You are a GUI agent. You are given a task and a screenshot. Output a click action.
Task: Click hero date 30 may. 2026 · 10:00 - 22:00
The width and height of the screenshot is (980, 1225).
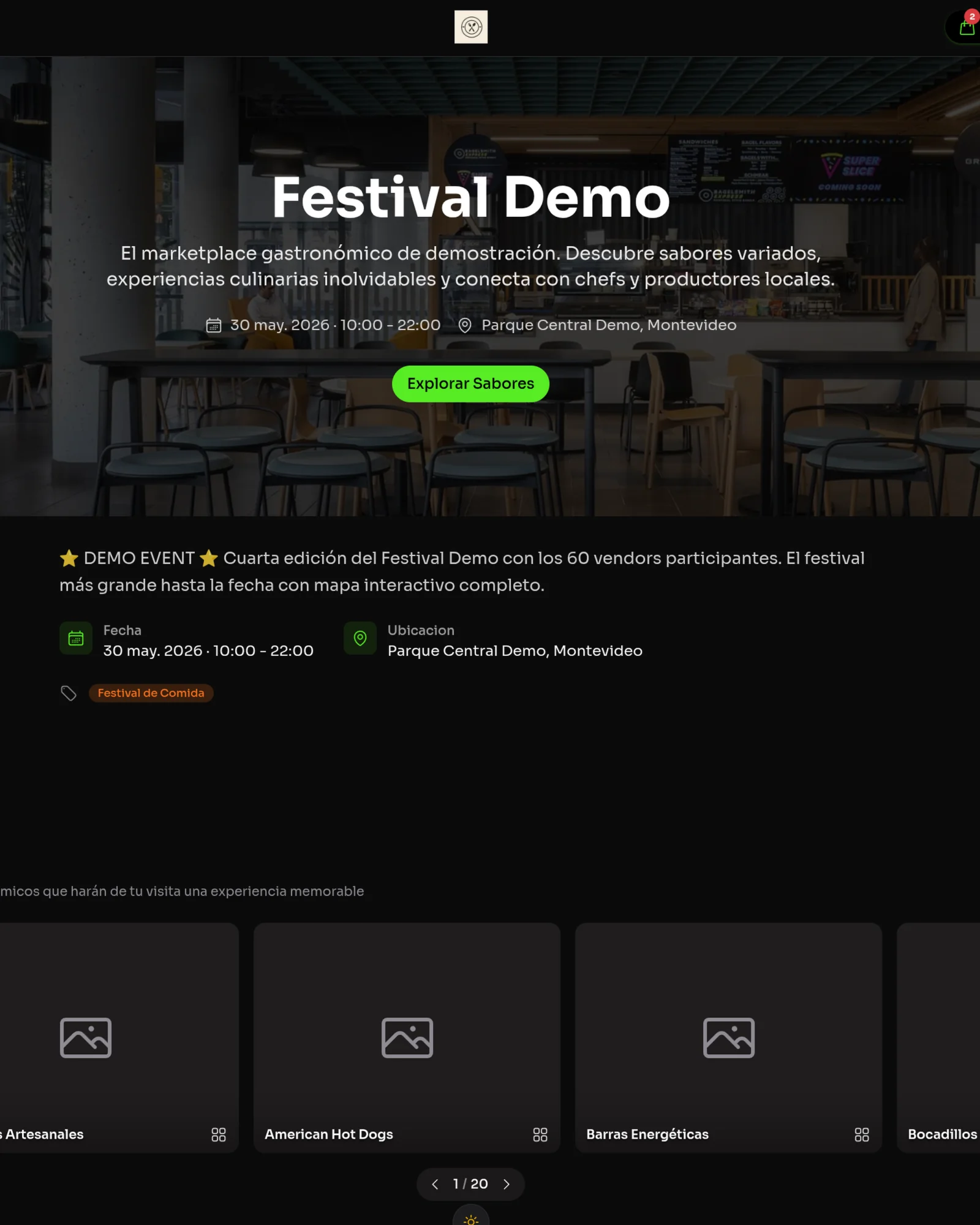coord(335,325)
